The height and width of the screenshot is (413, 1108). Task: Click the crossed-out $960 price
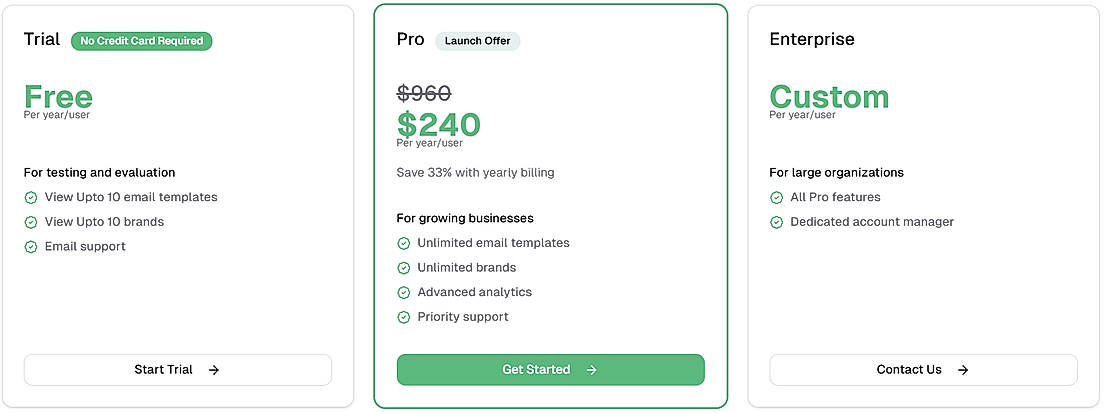pos(424,93)
